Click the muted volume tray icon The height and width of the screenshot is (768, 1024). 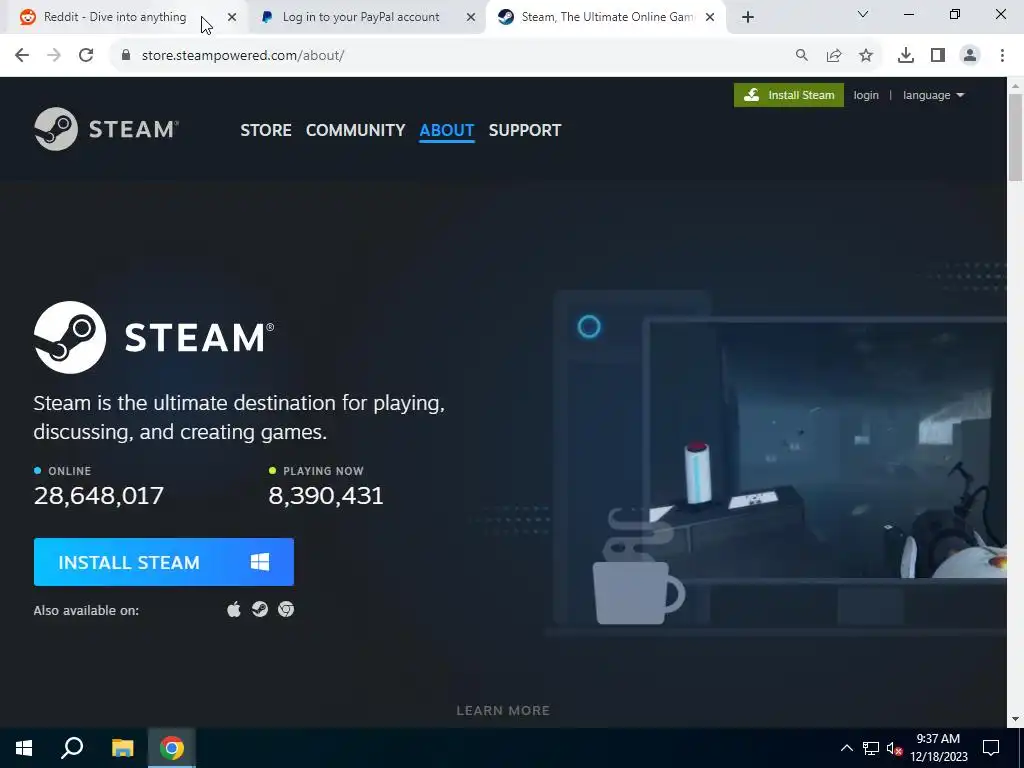(894, 748)
